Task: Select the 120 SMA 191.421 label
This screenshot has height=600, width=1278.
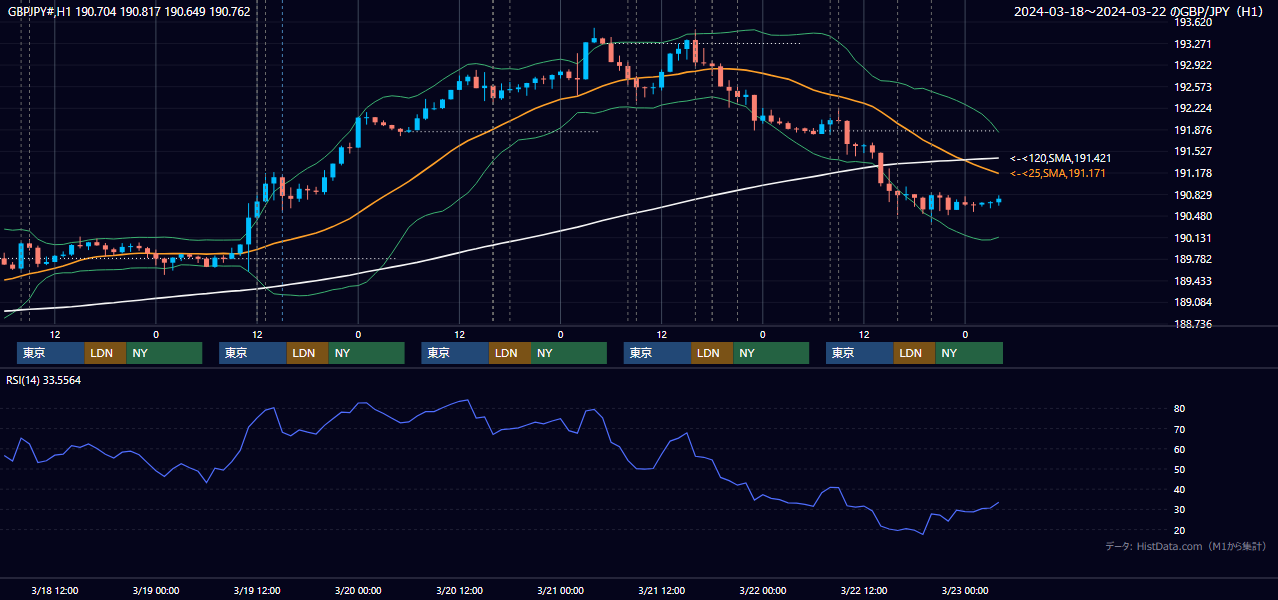Action: (x=1060, y=158)
